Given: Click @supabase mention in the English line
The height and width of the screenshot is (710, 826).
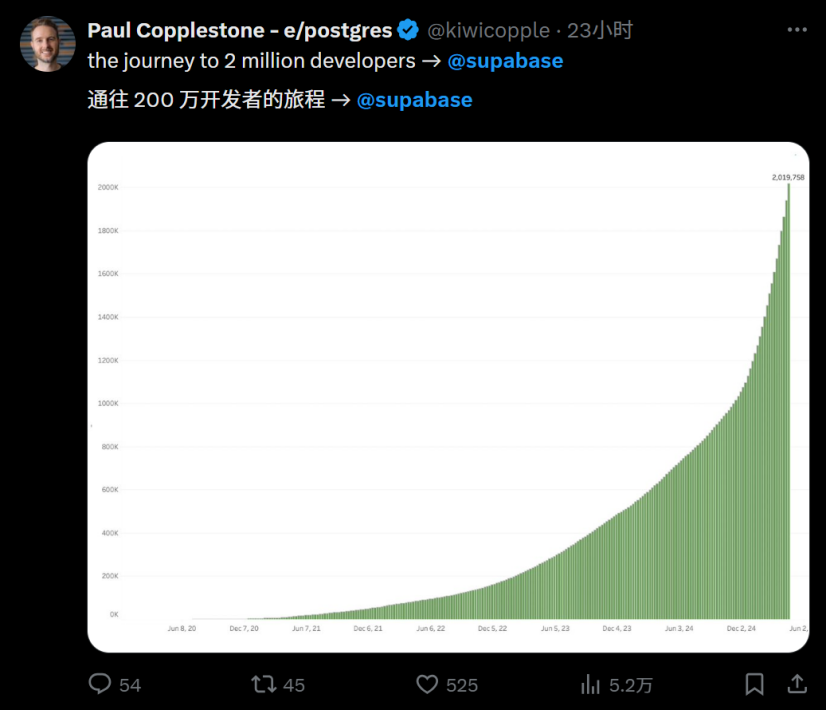Looking at the screenshot, I should pyautogui.click(x=505, y=60).
